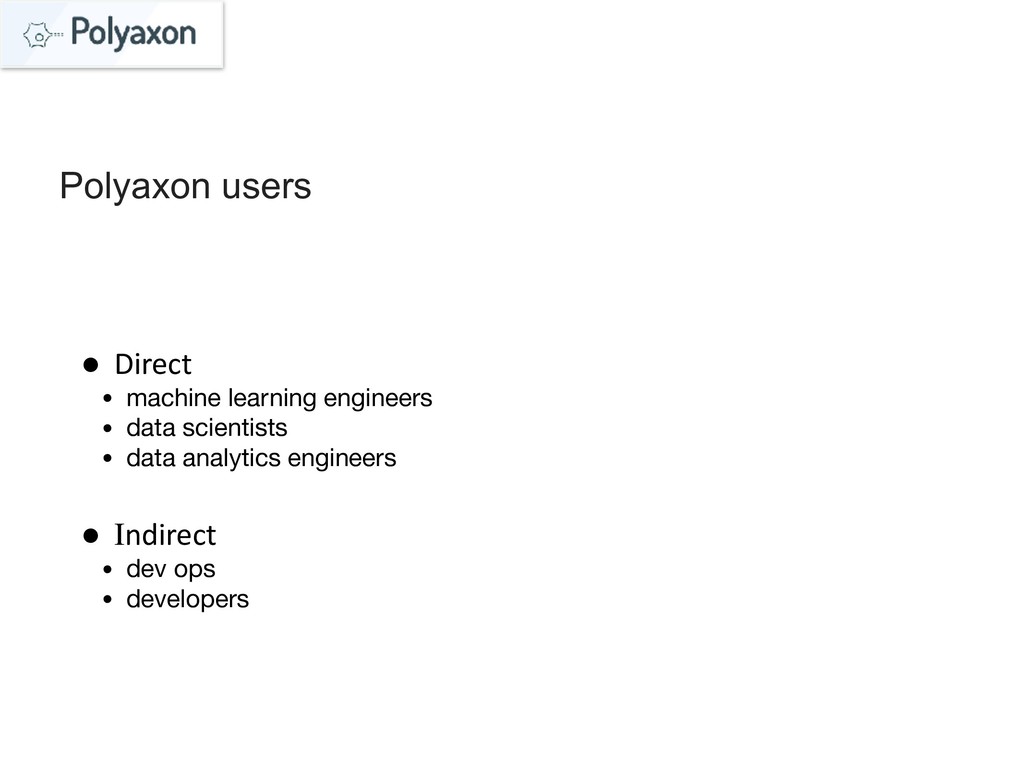Click the "Indirect" heading text

coord(165,536)
